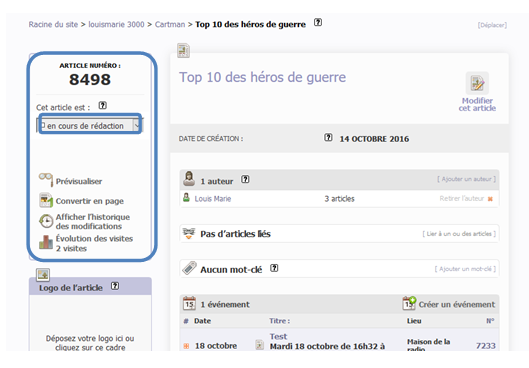Open event number 7233 link
Viewport: 529px width, 368px height.
pyautogui.click(x=485, y=346)
